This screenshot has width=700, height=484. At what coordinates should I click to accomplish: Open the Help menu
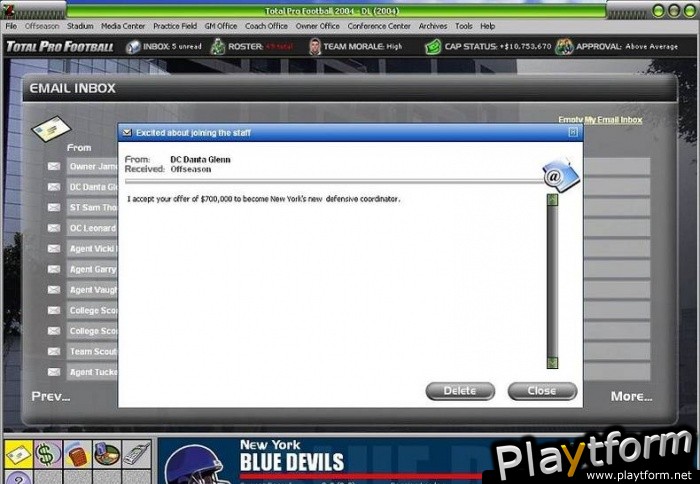click(488, 26)
